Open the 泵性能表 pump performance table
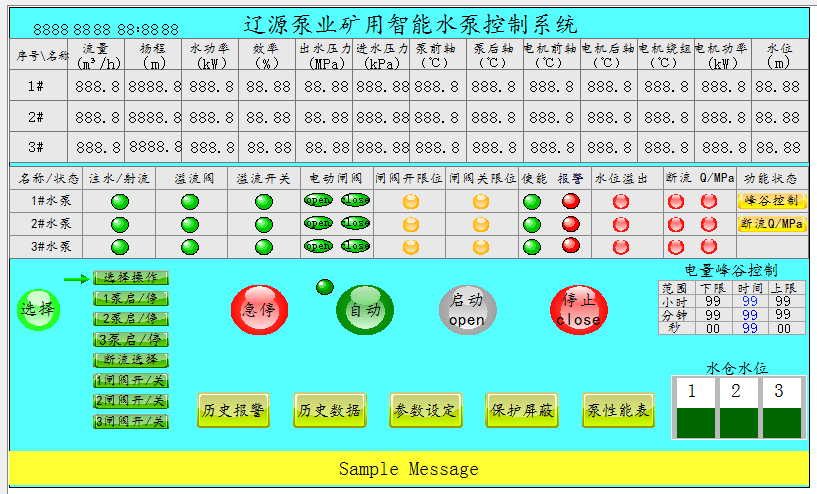Image resolution: width=817 pixels, height=494 pixels. point(618,410)
